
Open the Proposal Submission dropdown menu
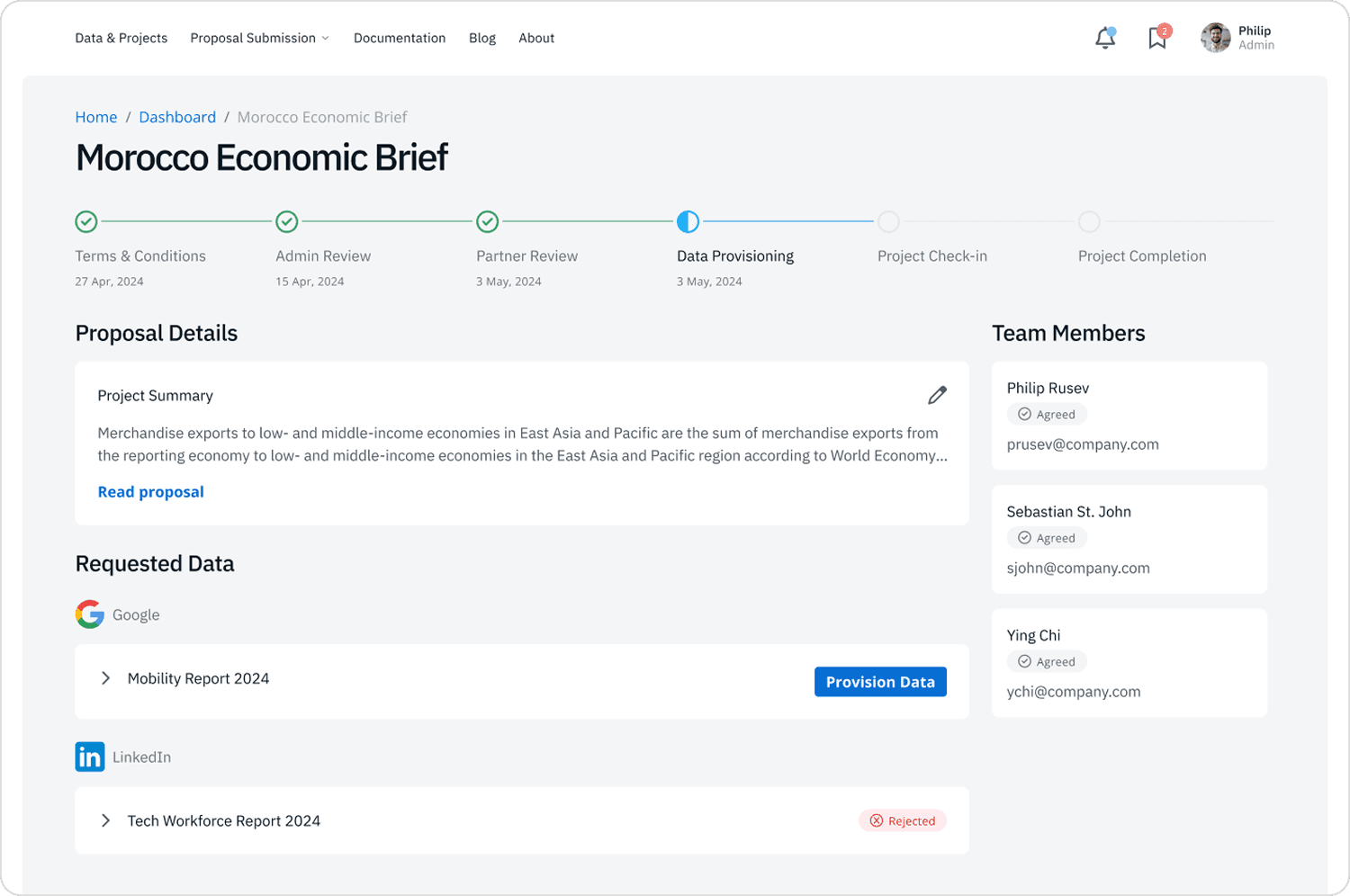(259, 38)
